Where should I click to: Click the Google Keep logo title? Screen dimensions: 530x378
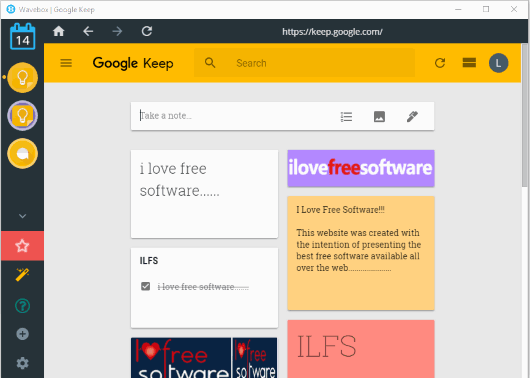[133, 63]
